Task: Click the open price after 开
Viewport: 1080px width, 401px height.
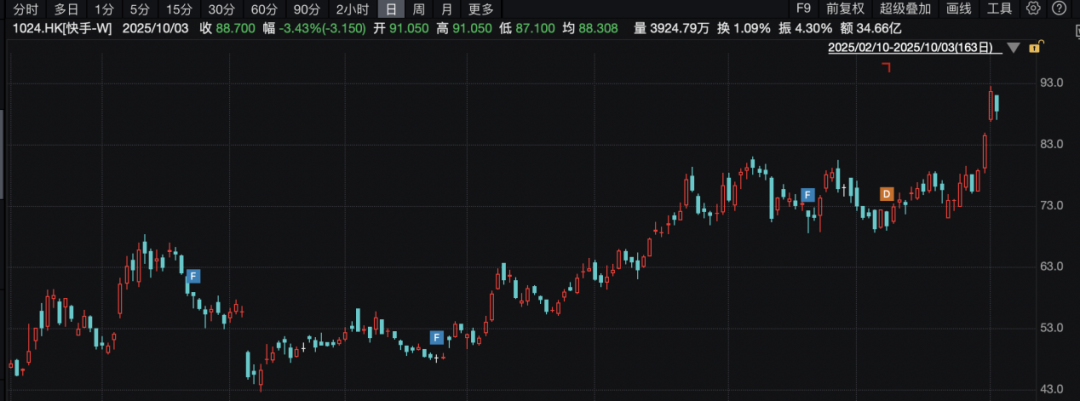Action: (x=407, y=28)
